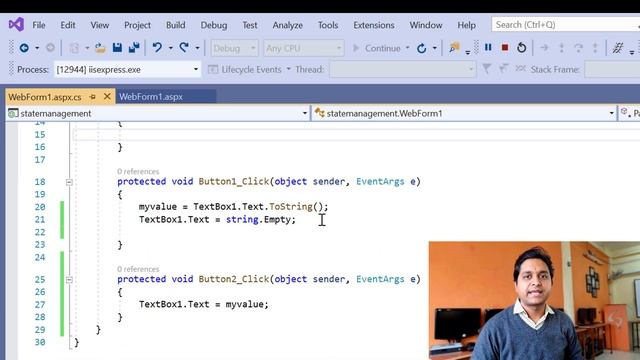
Task: Open the Continue button dropdown arrow
Action: click(x=407, y=48)
